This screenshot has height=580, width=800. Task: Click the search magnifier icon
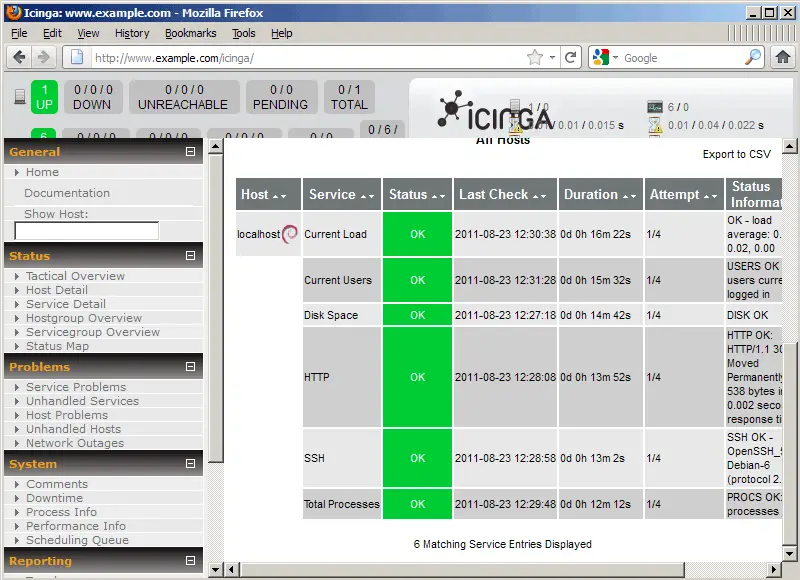click(x=753, y=57)
